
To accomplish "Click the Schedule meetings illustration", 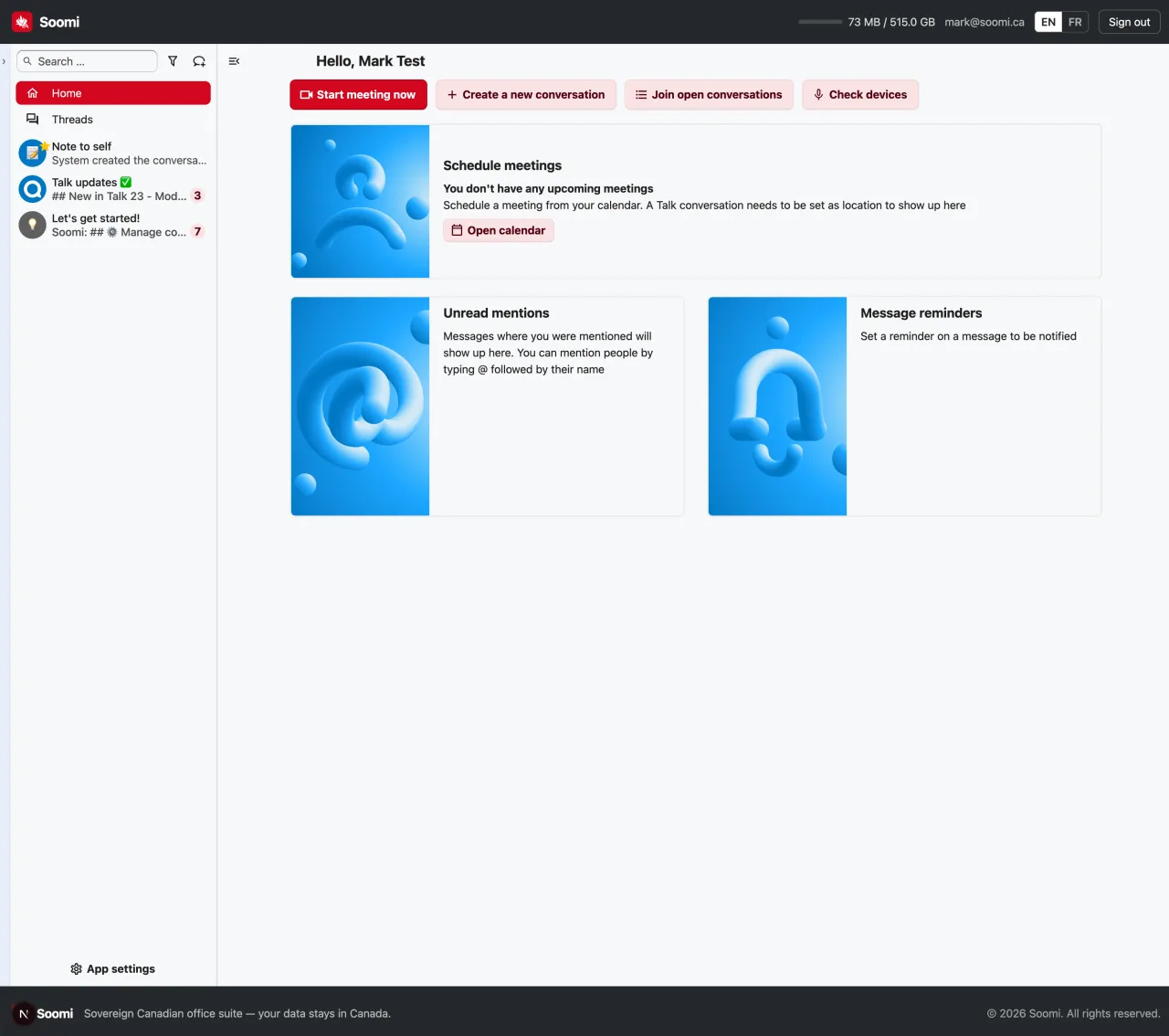I will pyautogui.click(x=360, y=201).
